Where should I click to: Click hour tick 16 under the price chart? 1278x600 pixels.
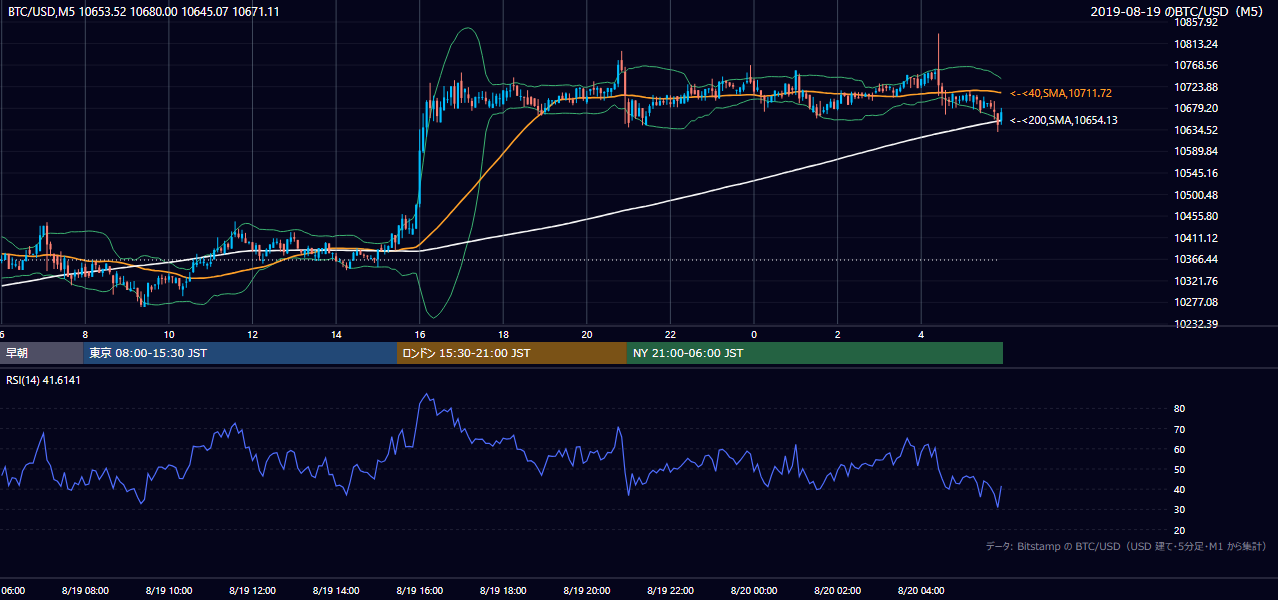(420, 334)
